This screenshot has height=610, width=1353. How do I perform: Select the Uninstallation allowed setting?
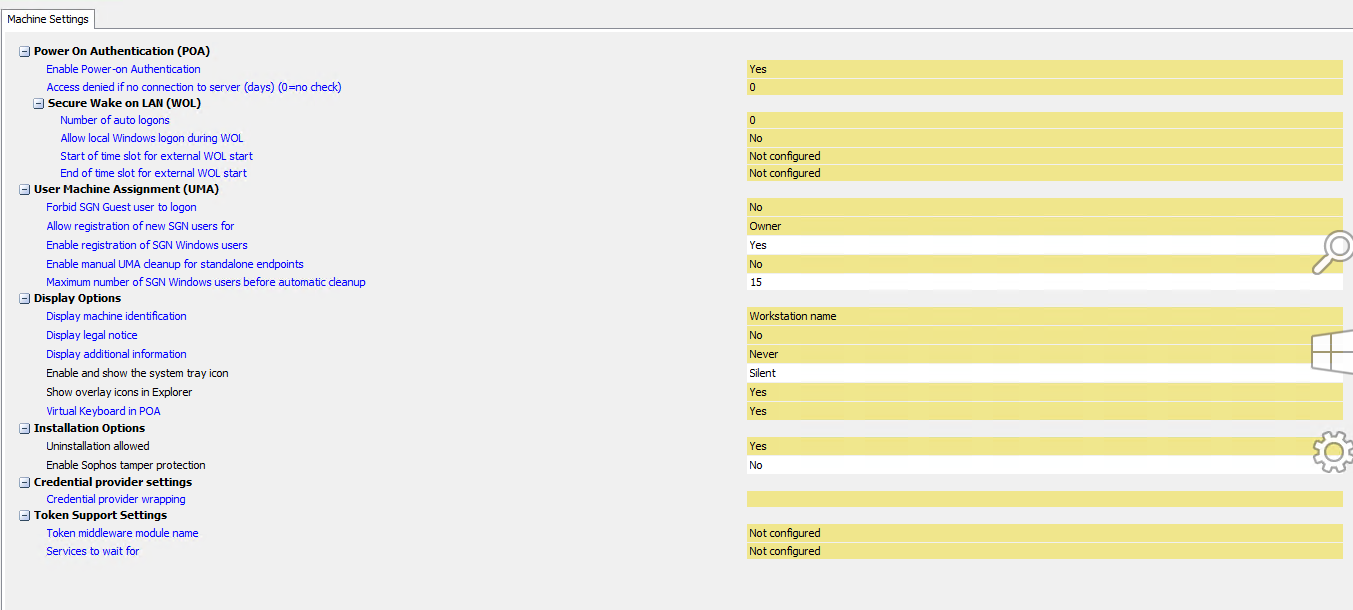coord(98,446)
